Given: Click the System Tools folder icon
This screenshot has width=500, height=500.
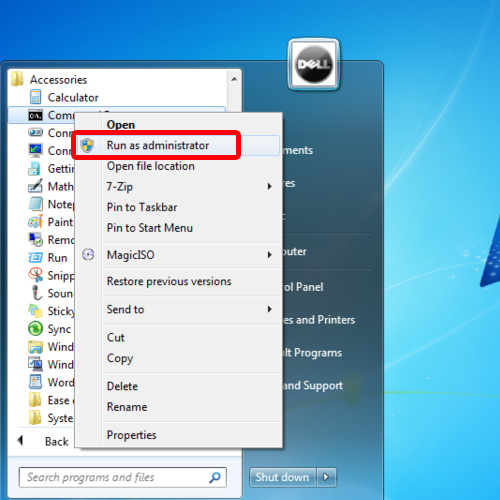Looking at the screenshot, I should pyautogui.click(x=35, y=418).
